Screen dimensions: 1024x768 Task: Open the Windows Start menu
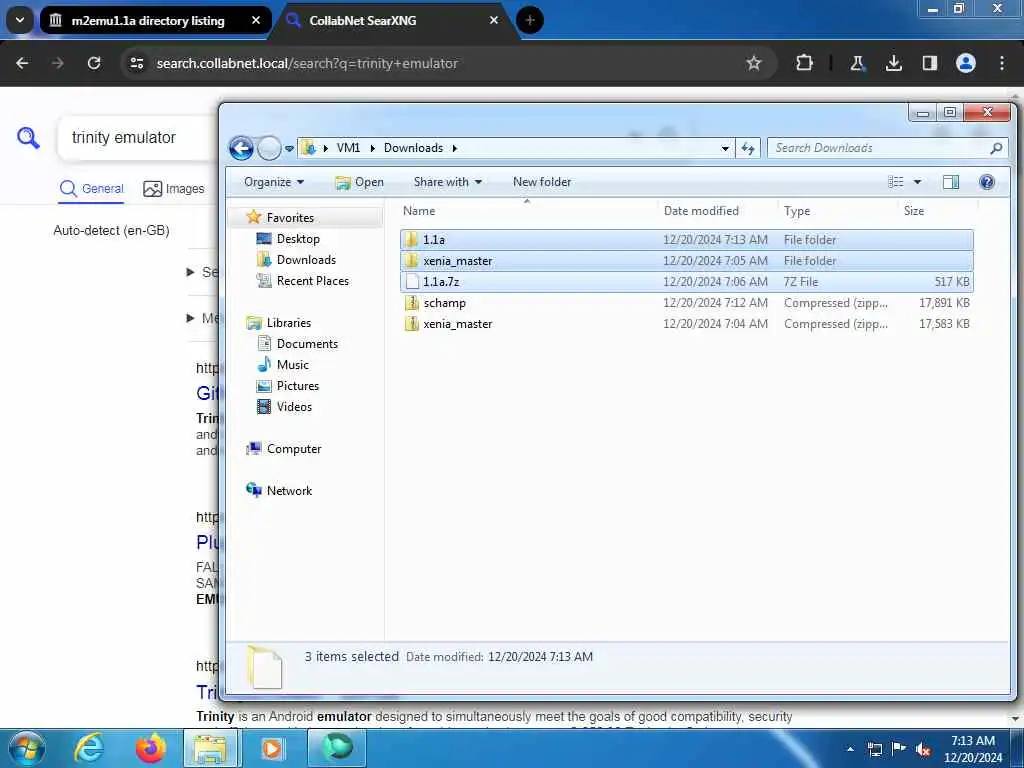27,748
